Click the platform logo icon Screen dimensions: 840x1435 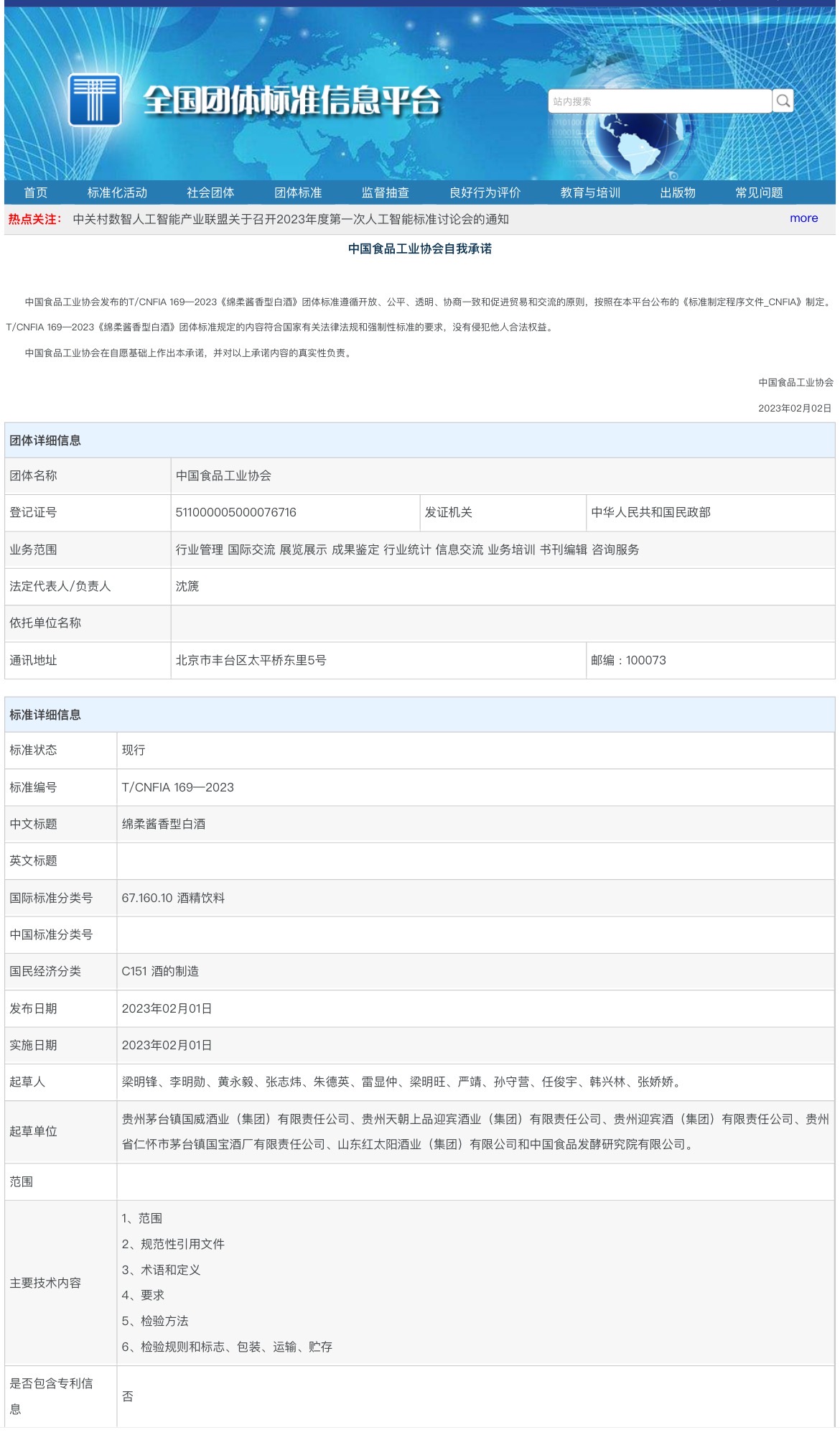(x=94, y=100)
